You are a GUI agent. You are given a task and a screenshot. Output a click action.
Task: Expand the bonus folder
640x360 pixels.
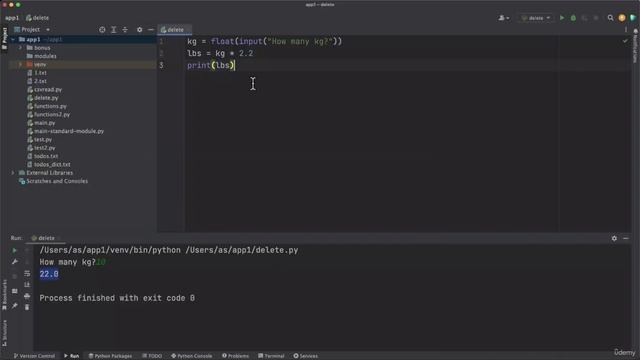coord(20,48)
